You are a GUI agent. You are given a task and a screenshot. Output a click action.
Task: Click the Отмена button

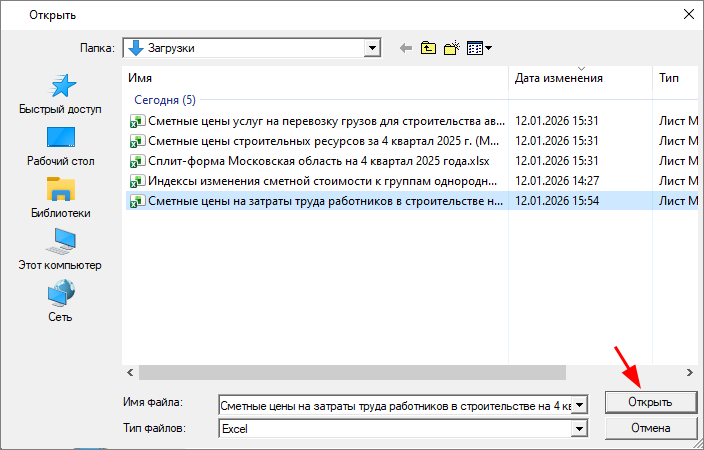[x=650, y=428]
